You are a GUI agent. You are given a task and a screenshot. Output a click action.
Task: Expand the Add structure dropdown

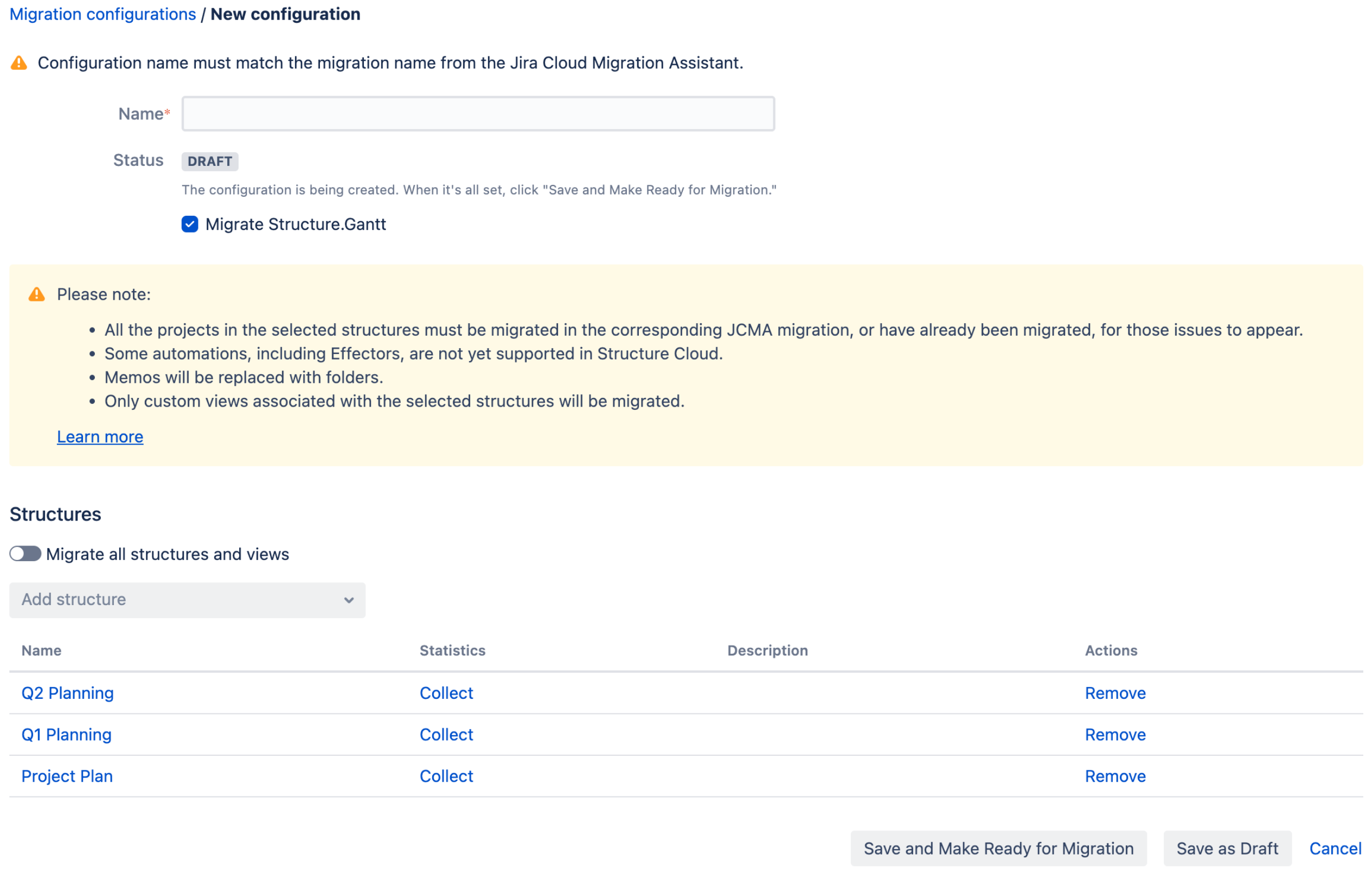188,600
